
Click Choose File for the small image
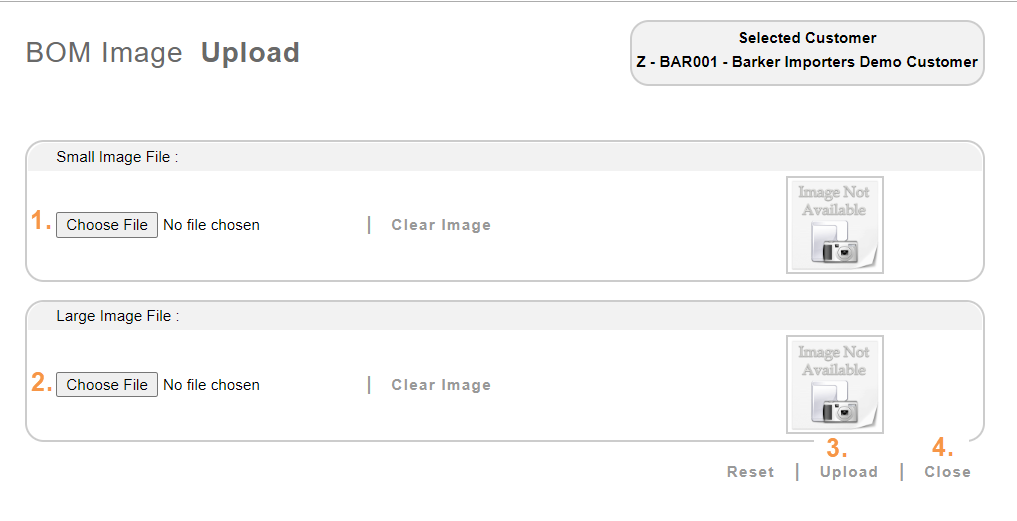click(107, 225)
